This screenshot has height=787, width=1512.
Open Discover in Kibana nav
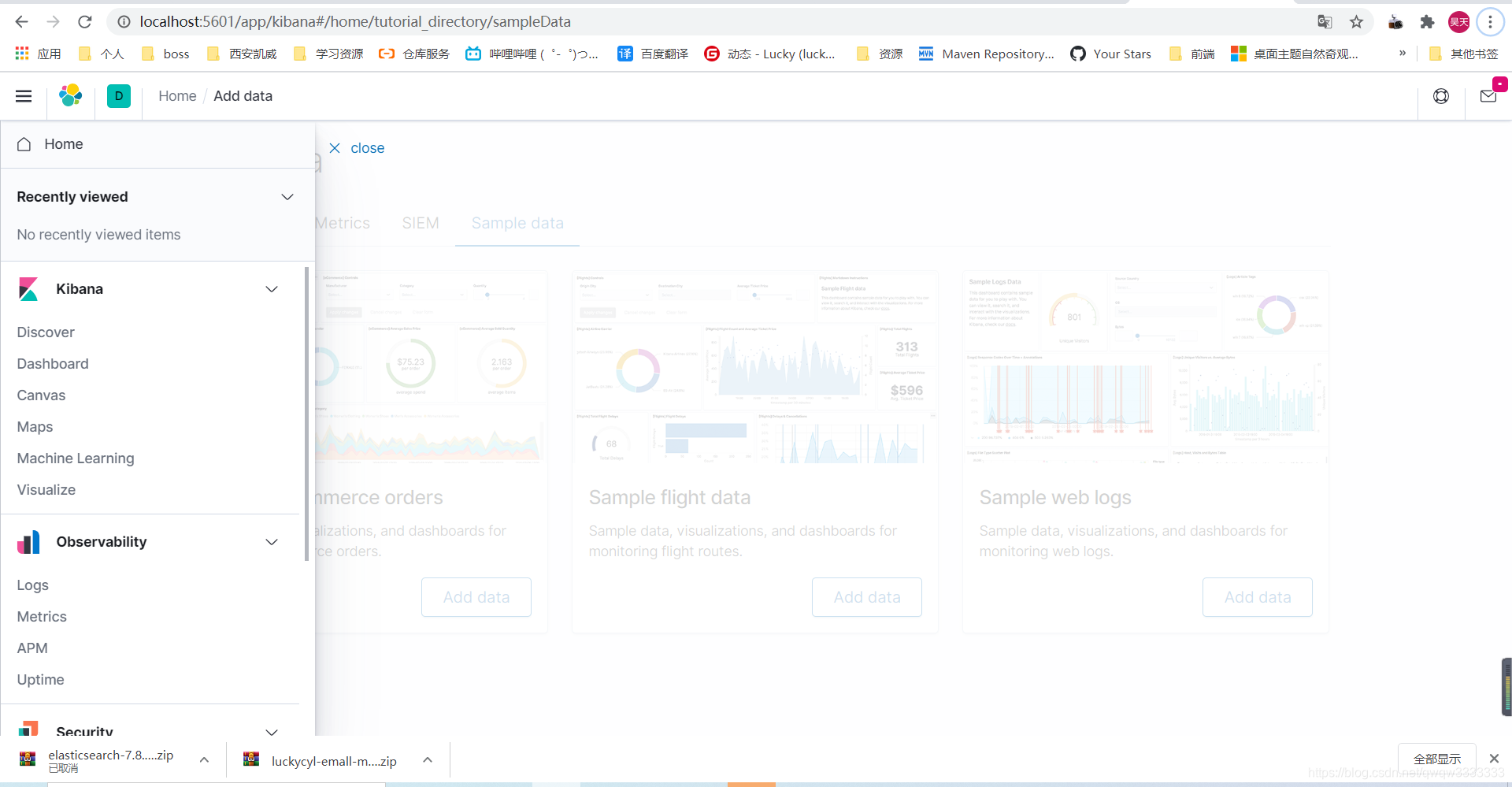[x=46, y=332]
